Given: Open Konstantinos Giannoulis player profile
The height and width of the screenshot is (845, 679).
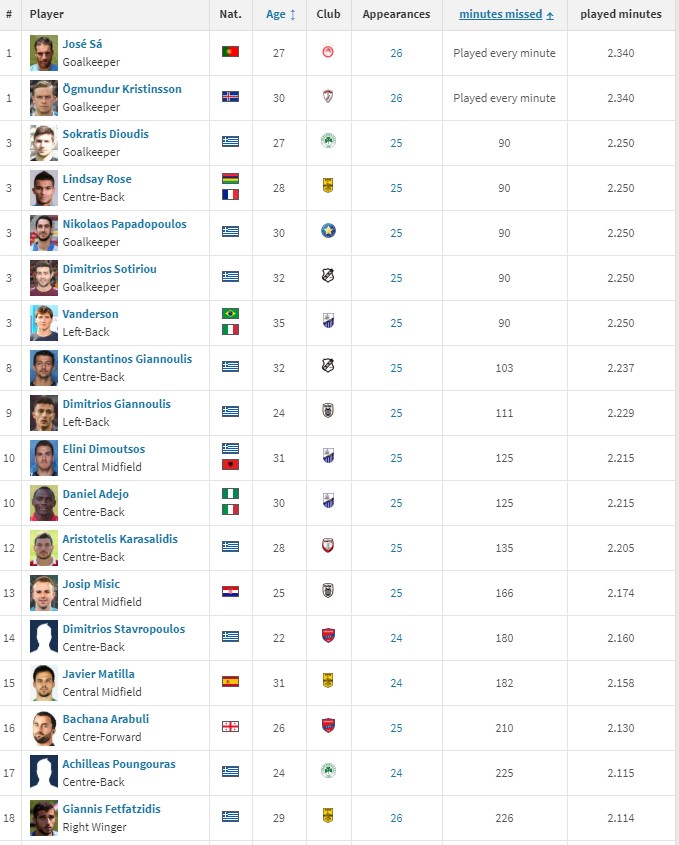Looking at the screenshot, I should click(127, 359).
